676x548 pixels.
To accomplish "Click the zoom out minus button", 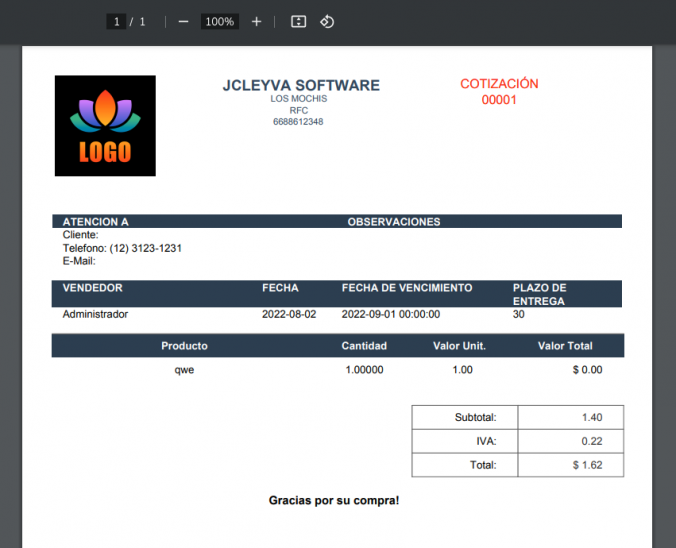I will click(x=183, y=21).
